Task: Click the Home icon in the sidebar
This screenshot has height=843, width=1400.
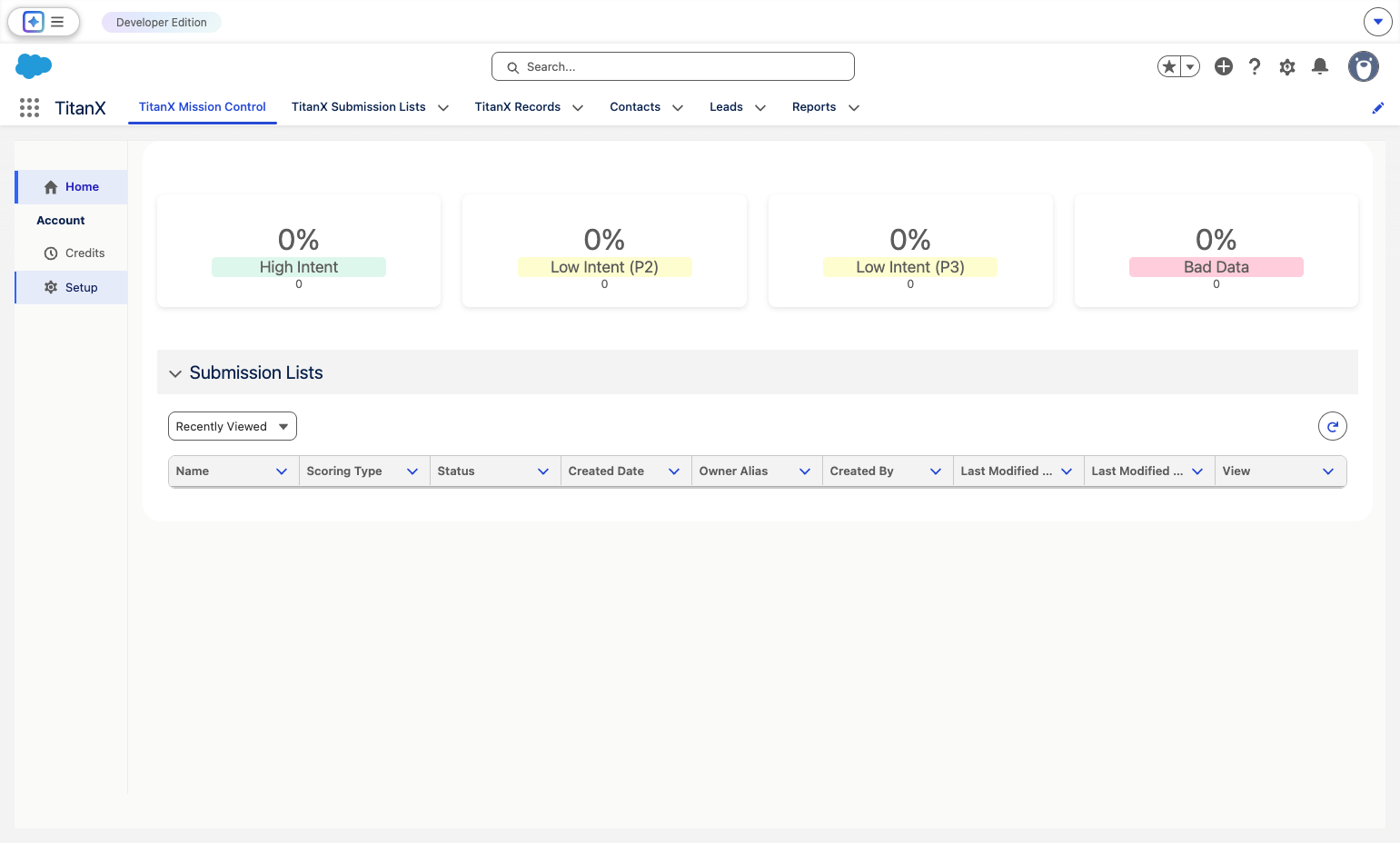Action: click(51, 187)
